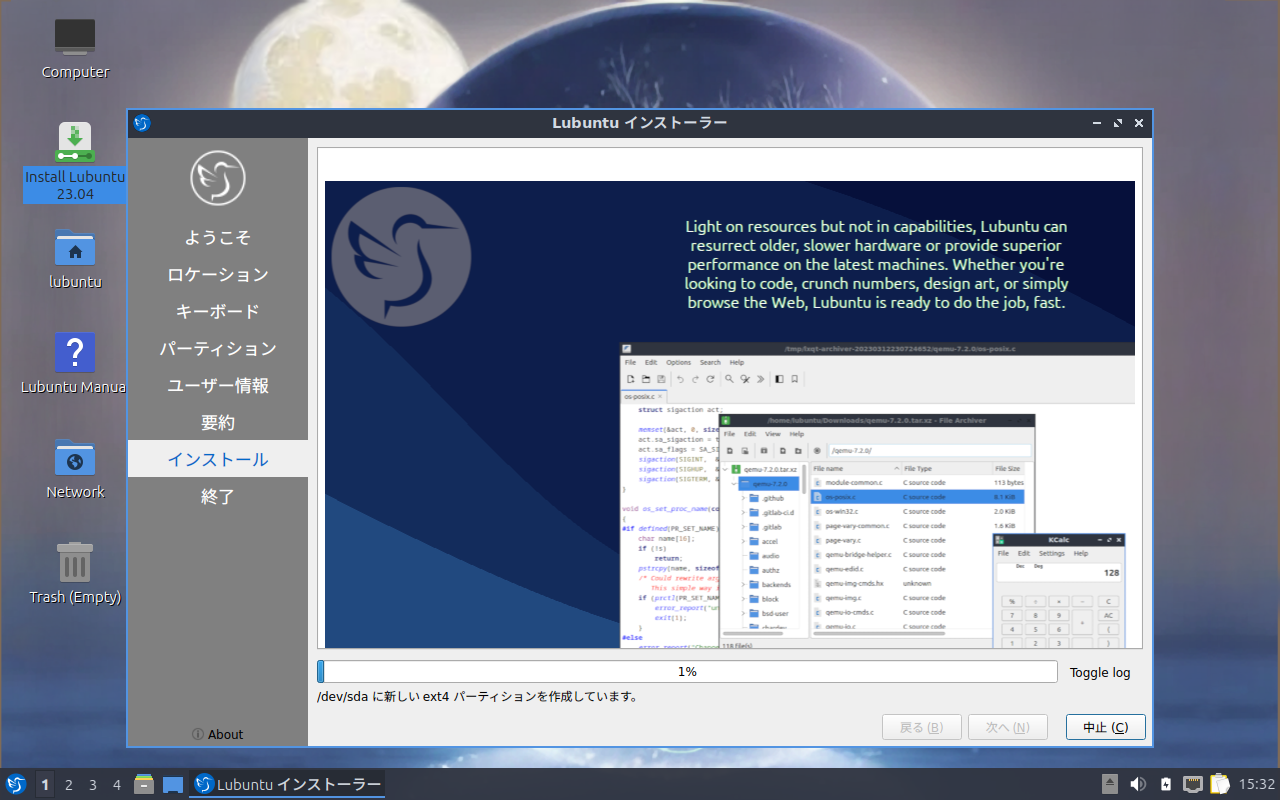Select the Install Lubuntu 23.04 desktop icon

(x=75, y=162)
